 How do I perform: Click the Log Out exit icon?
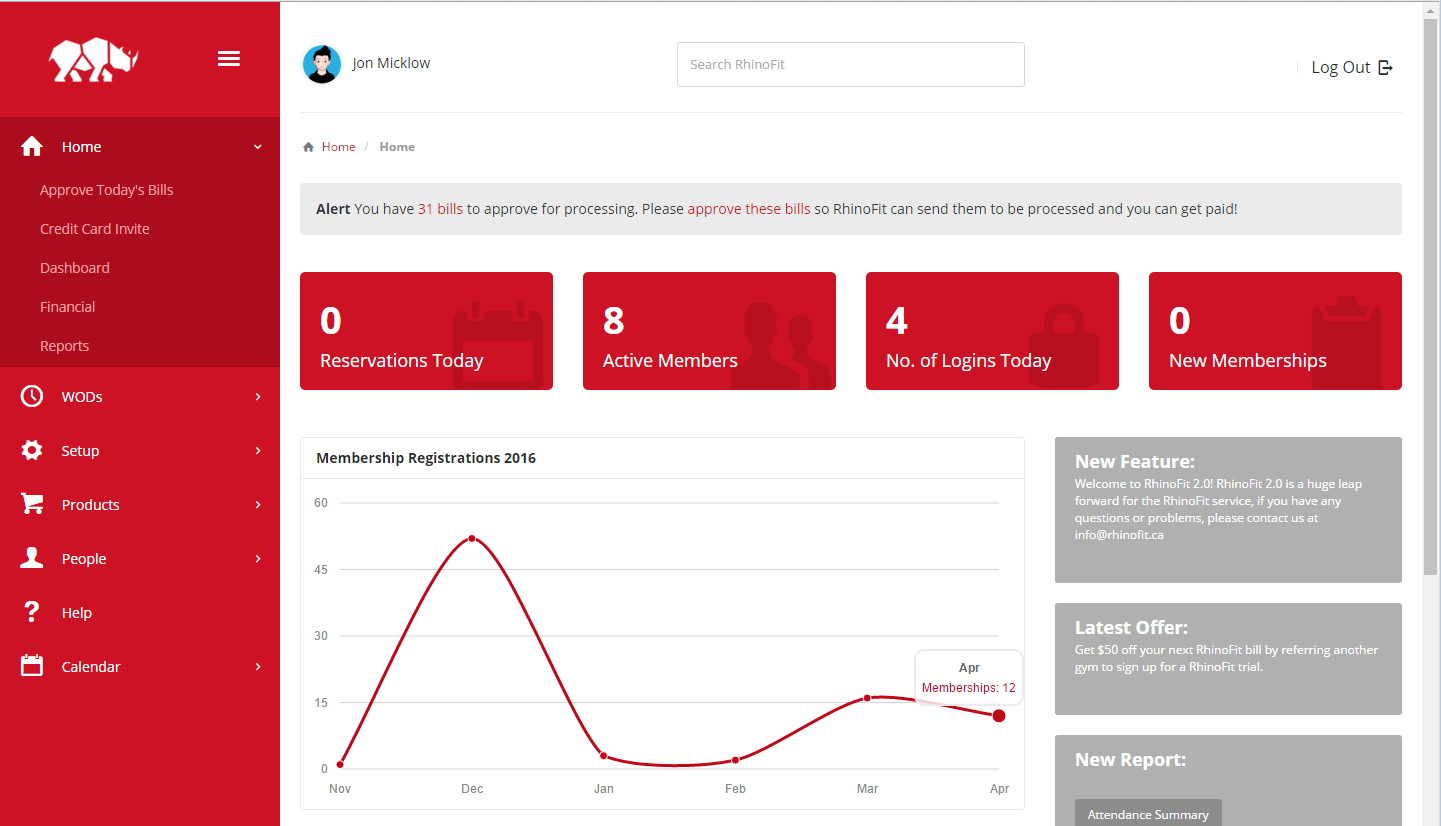1385,67
